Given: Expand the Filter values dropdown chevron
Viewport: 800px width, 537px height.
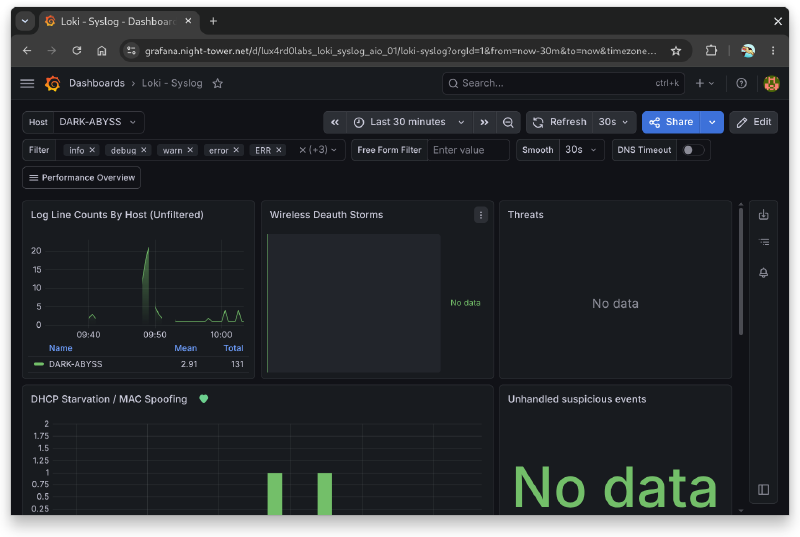Looking at the screenshot, I should (x=334, y=150).
